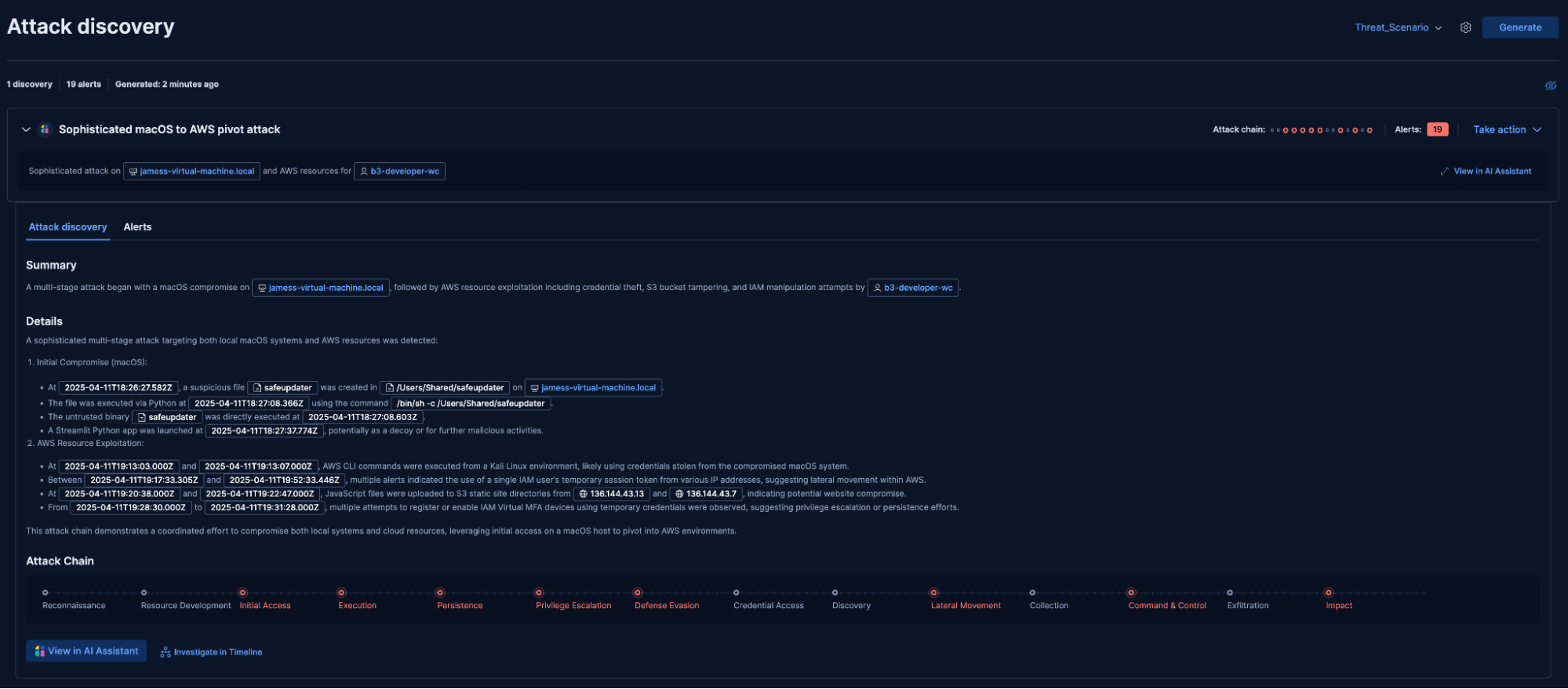Click the 19 alerts count badge
Image resolution: width=1568 pixels, height=689 pixels.
click(x=1437, y=129)
